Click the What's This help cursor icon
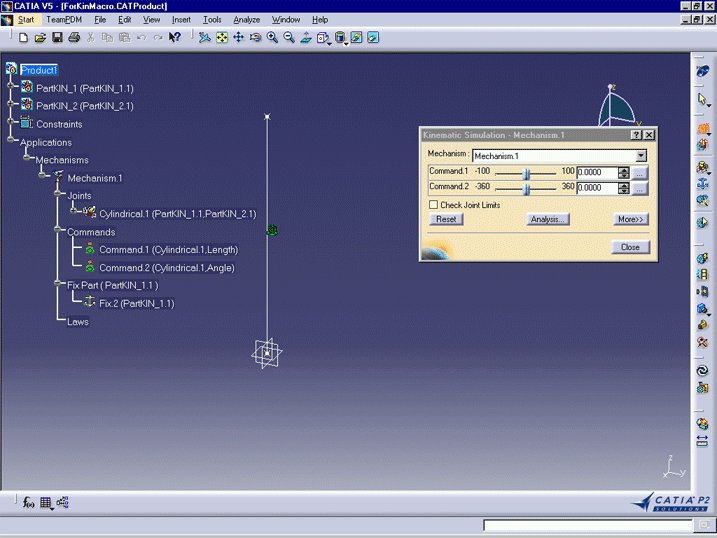Image resolution: width=717 pixels, height=538 pixels. (x=175, y=38)
